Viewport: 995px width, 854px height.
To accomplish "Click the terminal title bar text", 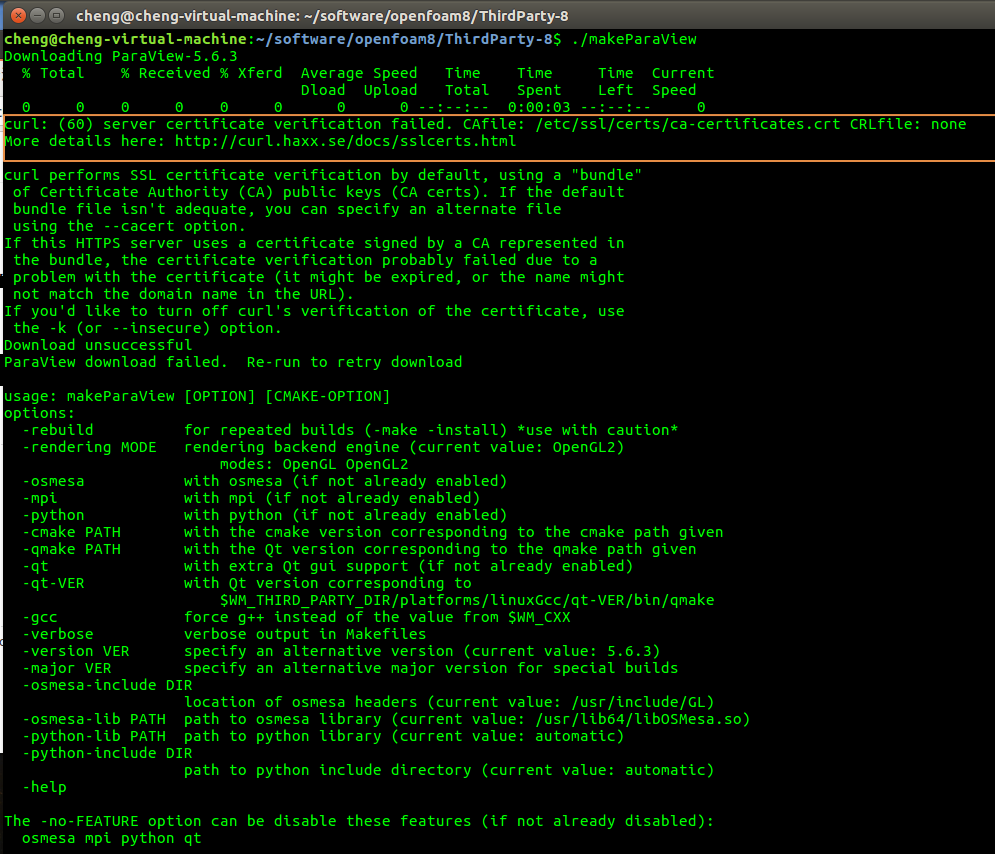I will pyautogui.click(x=322, y=16).
